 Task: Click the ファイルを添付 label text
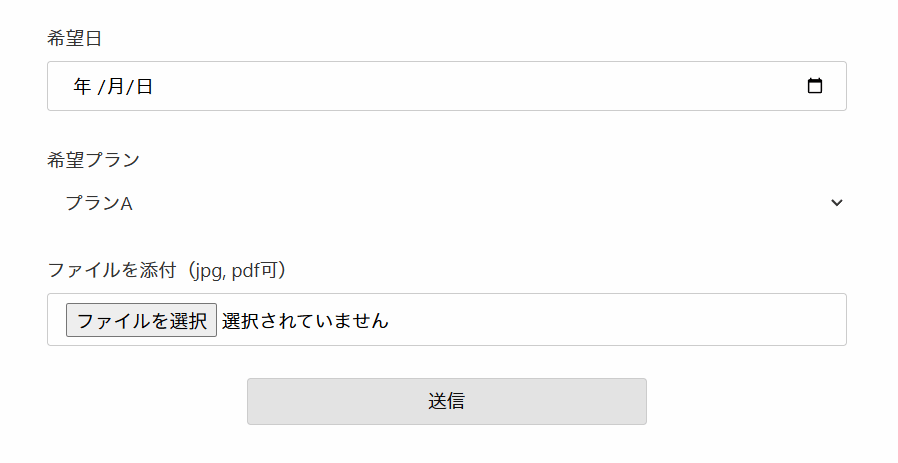112,270
